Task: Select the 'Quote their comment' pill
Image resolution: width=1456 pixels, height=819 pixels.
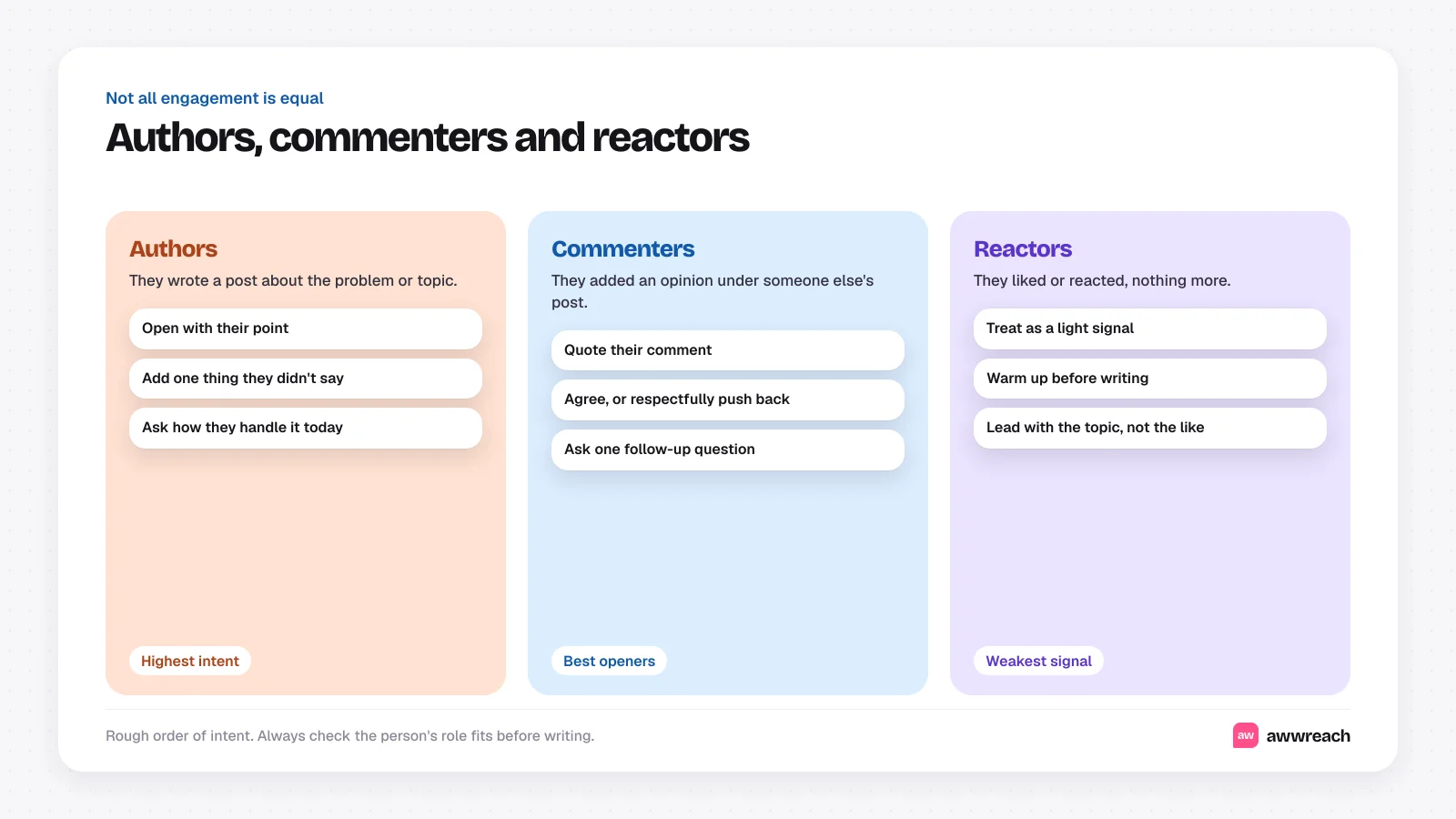Action: tap(728, 350)
